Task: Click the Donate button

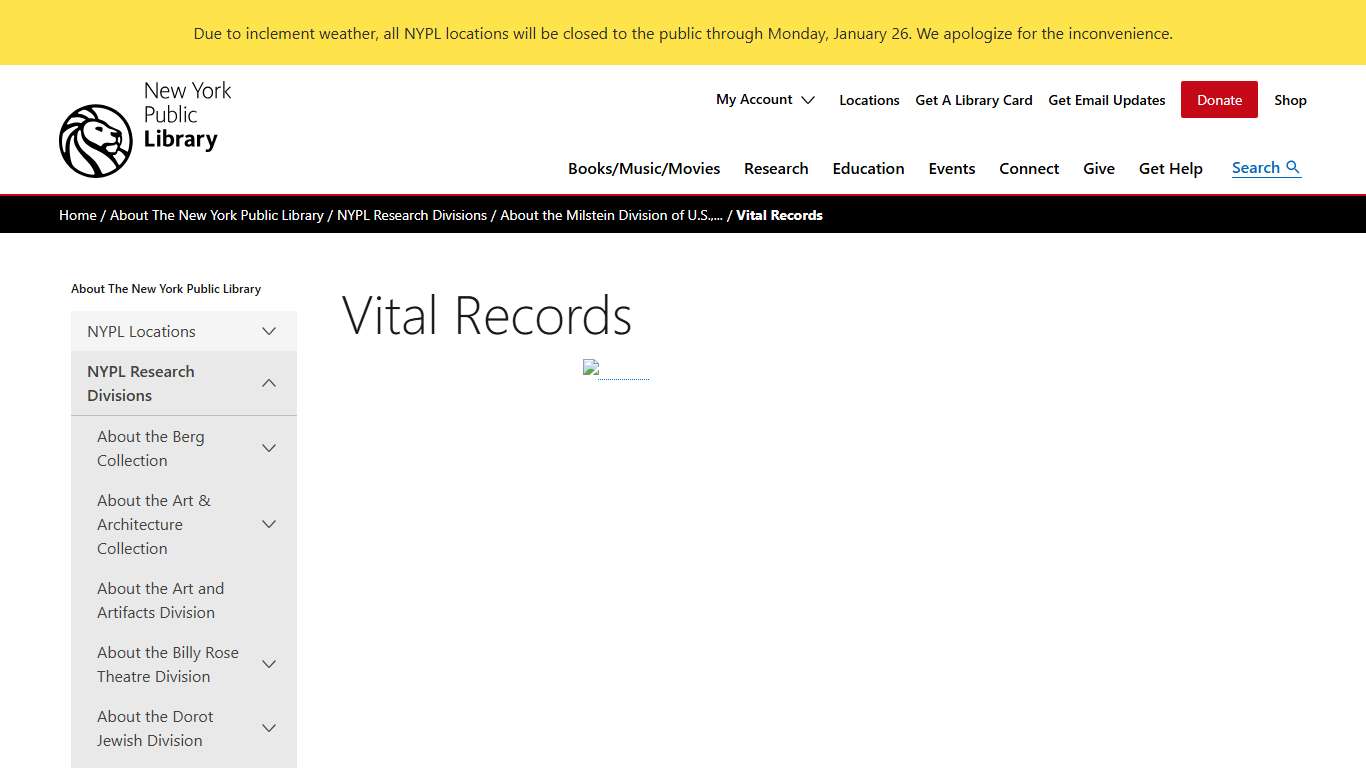Action: pos(1218,100)
